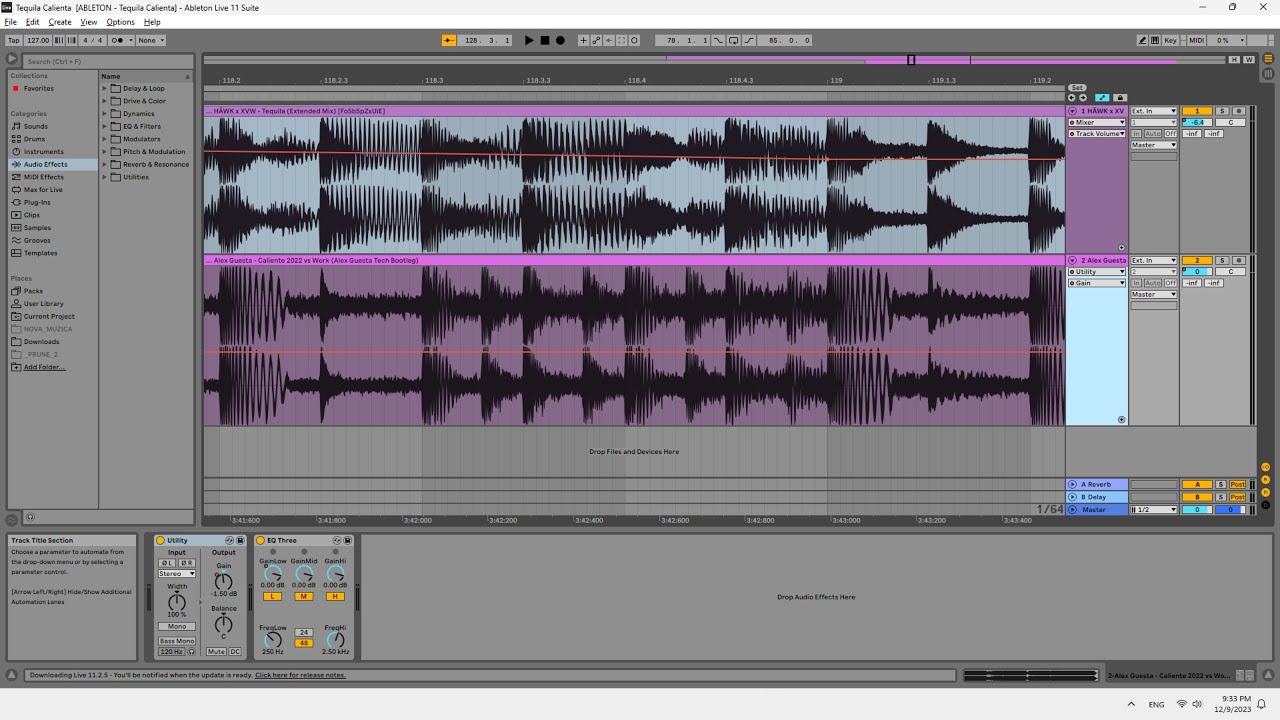The height and width of the screenshot is (720, 1280).
Task: Adjust the EQ Three FreqHi knob
Action: (335, 640)
